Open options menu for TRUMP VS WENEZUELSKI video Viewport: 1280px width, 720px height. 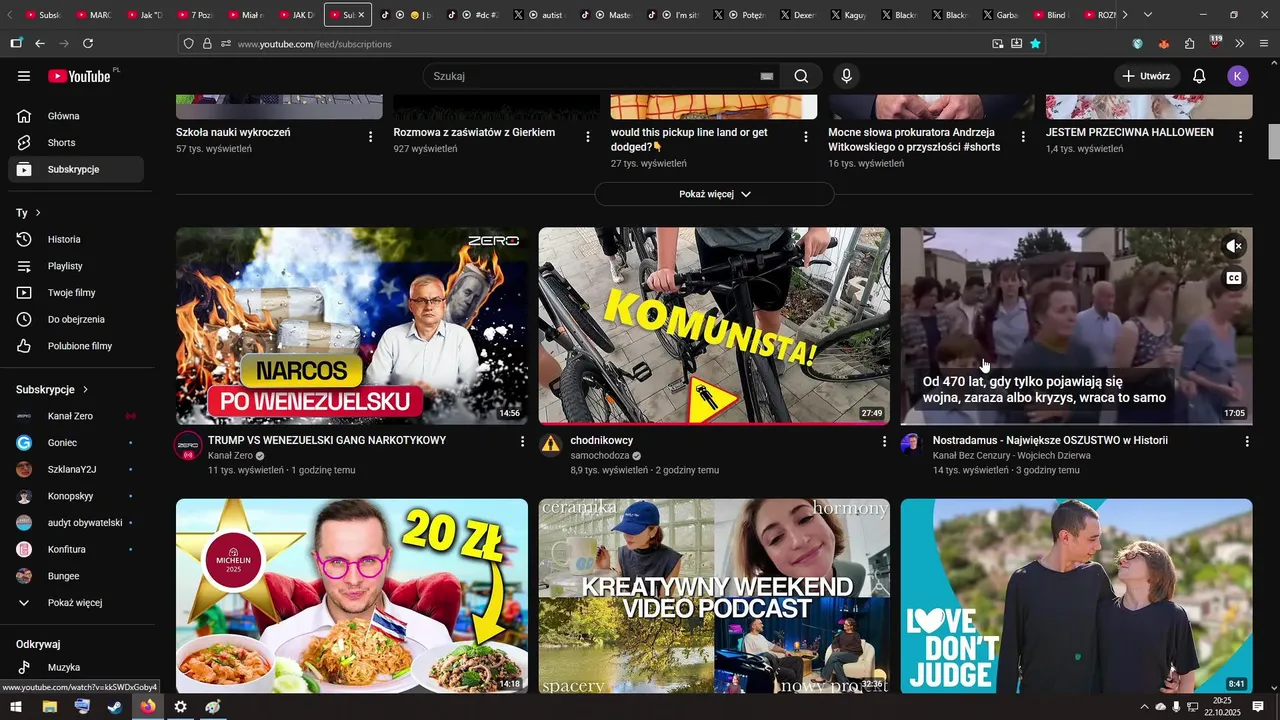coord(522,441)
